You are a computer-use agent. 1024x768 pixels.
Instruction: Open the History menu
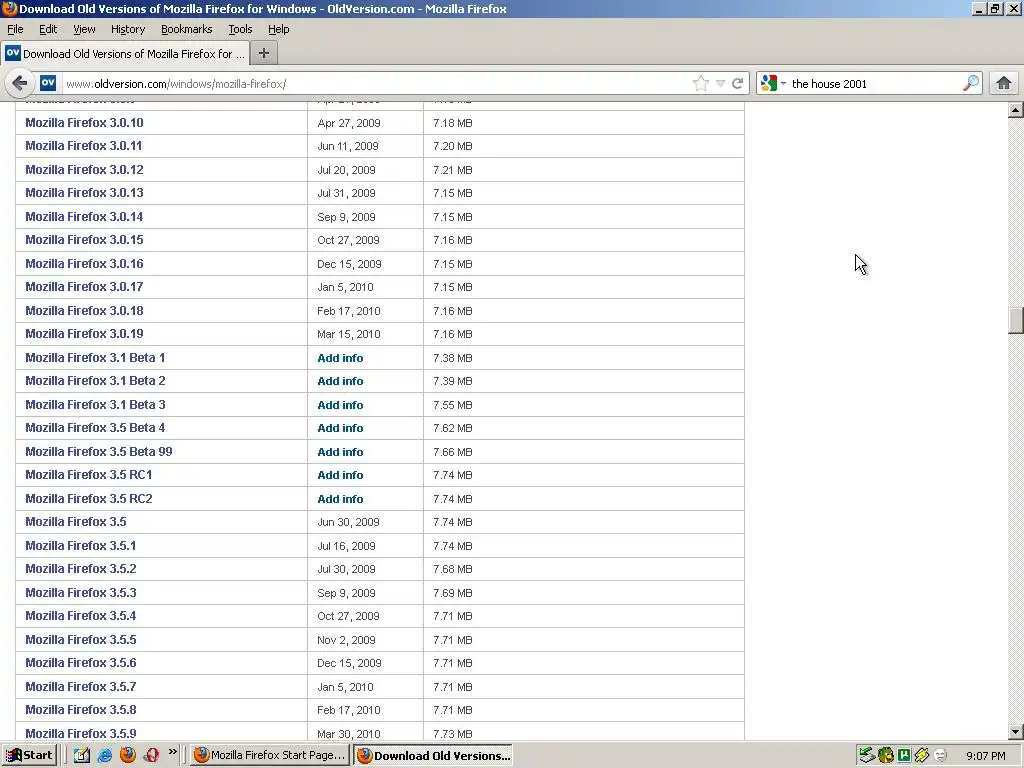tap(128, 29)
